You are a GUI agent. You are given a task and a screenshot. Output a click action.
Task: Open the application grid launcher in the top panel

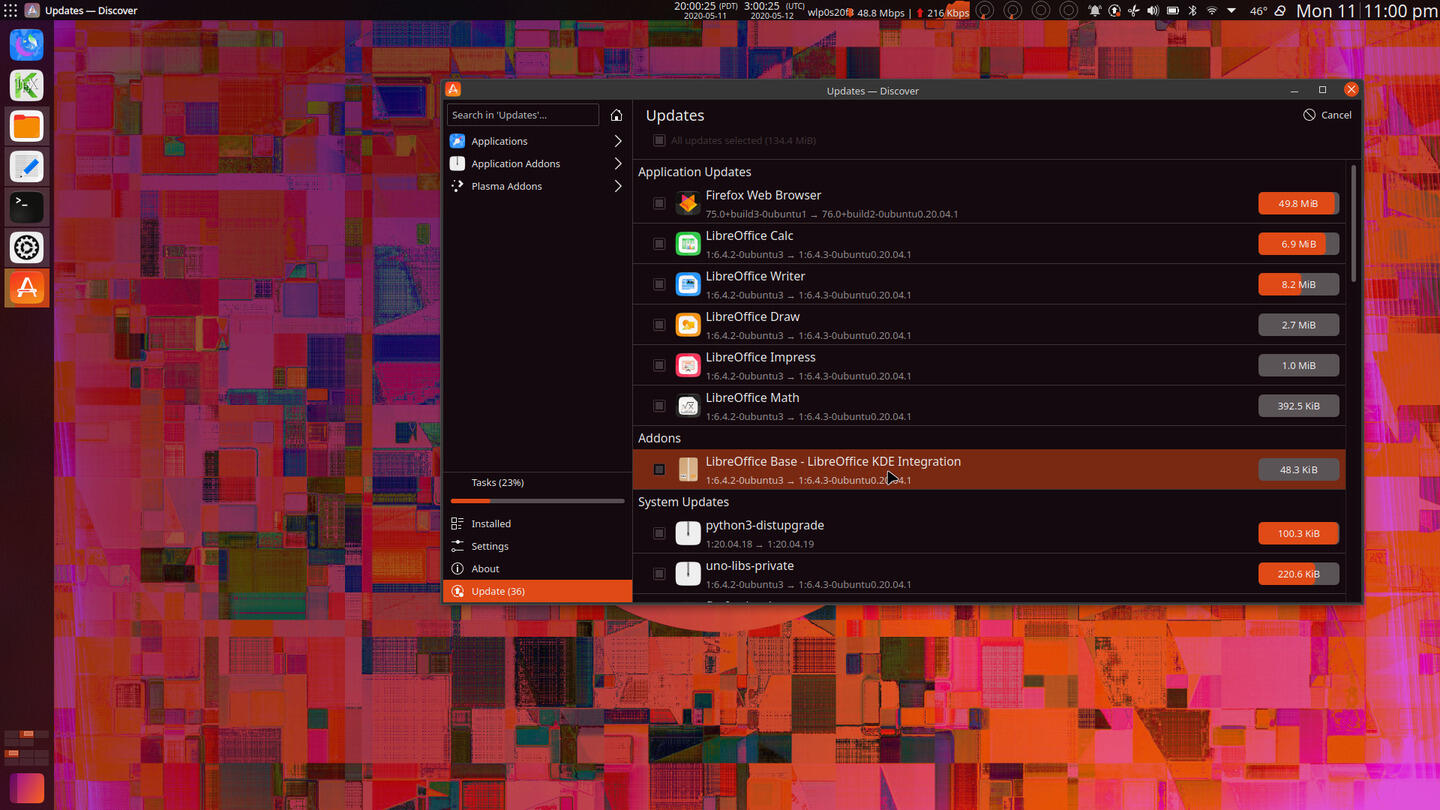click(11, 11)
